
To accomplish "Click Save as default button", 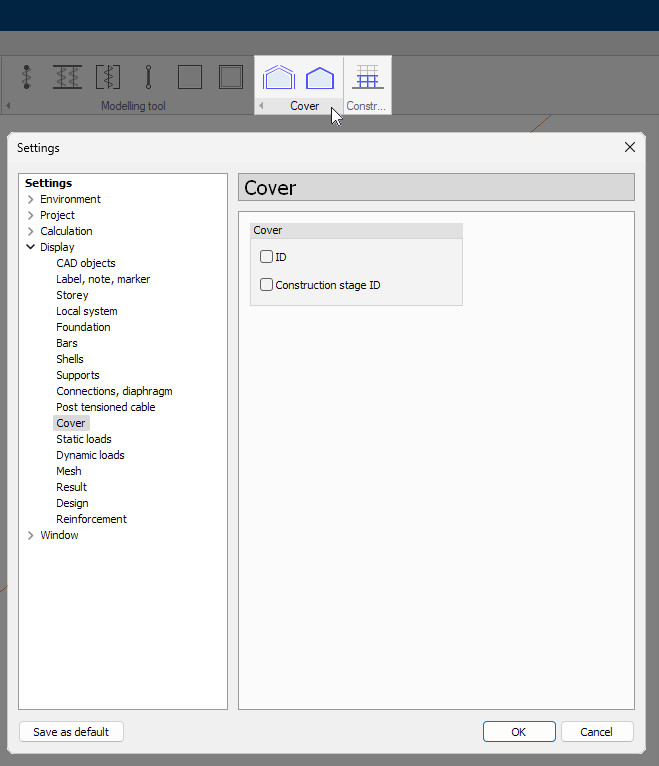I will pos(71,732).
